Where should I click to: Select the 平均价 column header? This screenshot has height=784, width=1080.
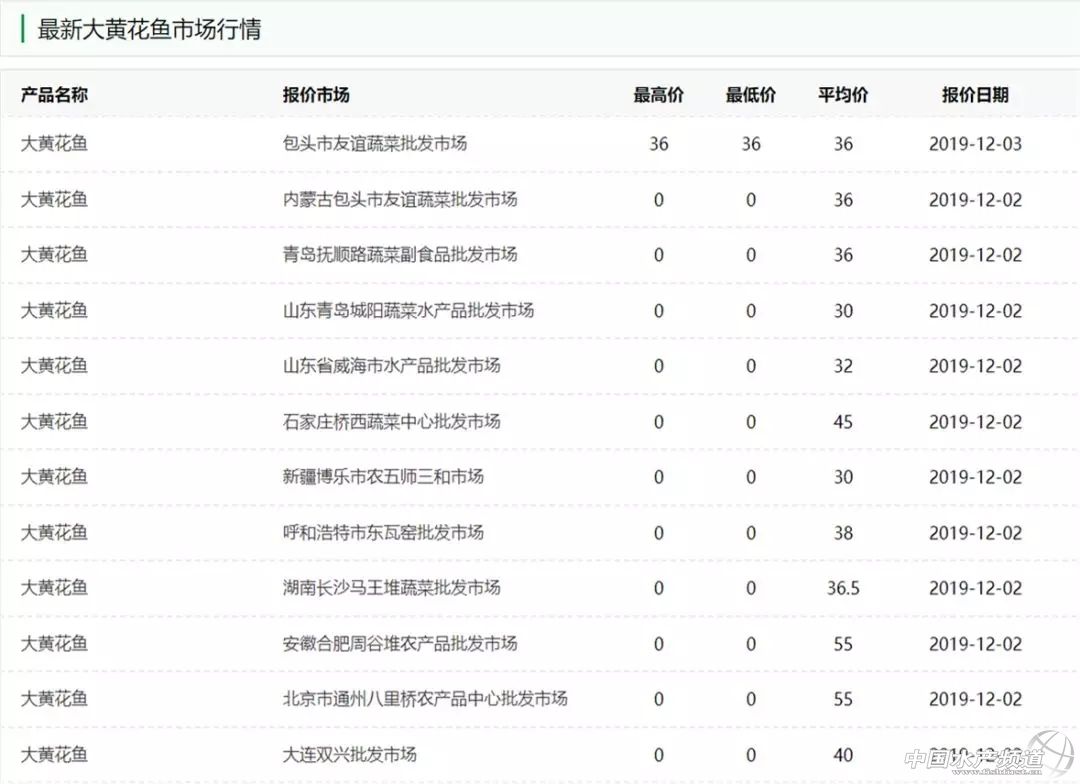[x=843, y=95]
